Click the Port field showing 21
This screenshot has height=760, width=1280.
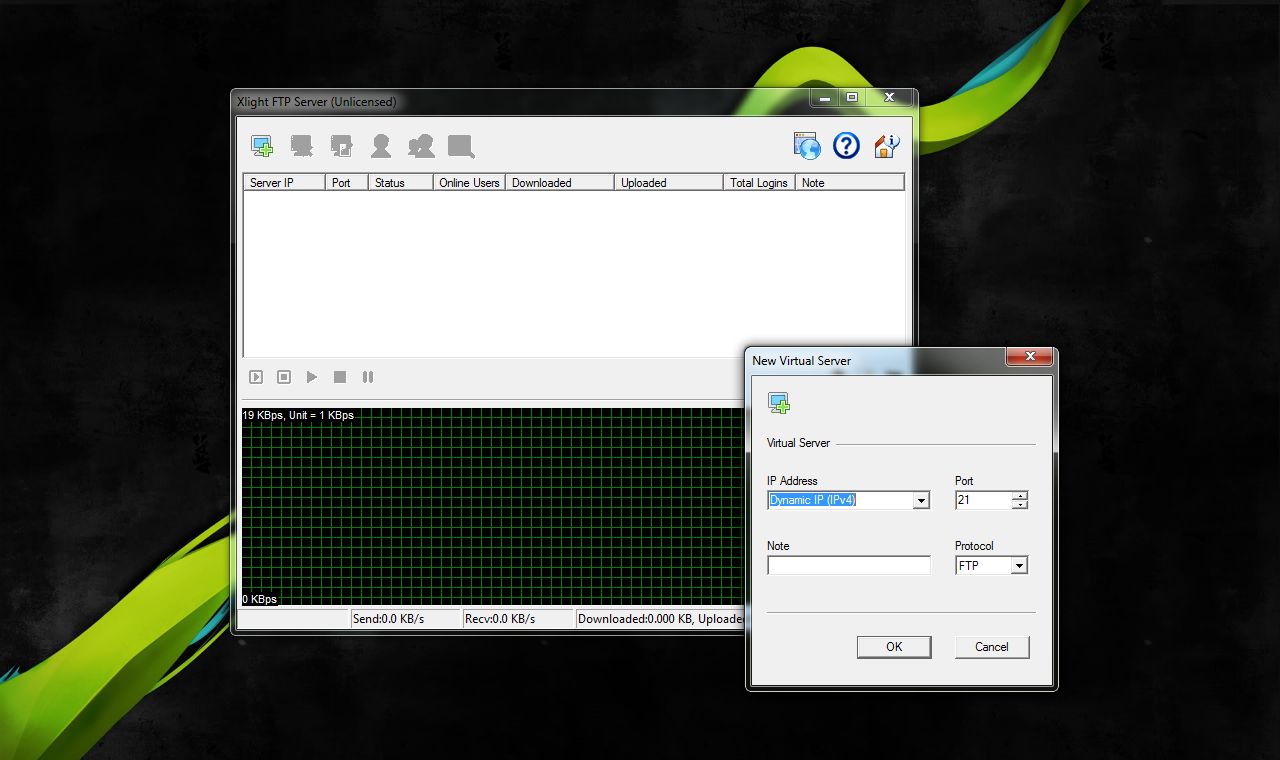point(983,500)
